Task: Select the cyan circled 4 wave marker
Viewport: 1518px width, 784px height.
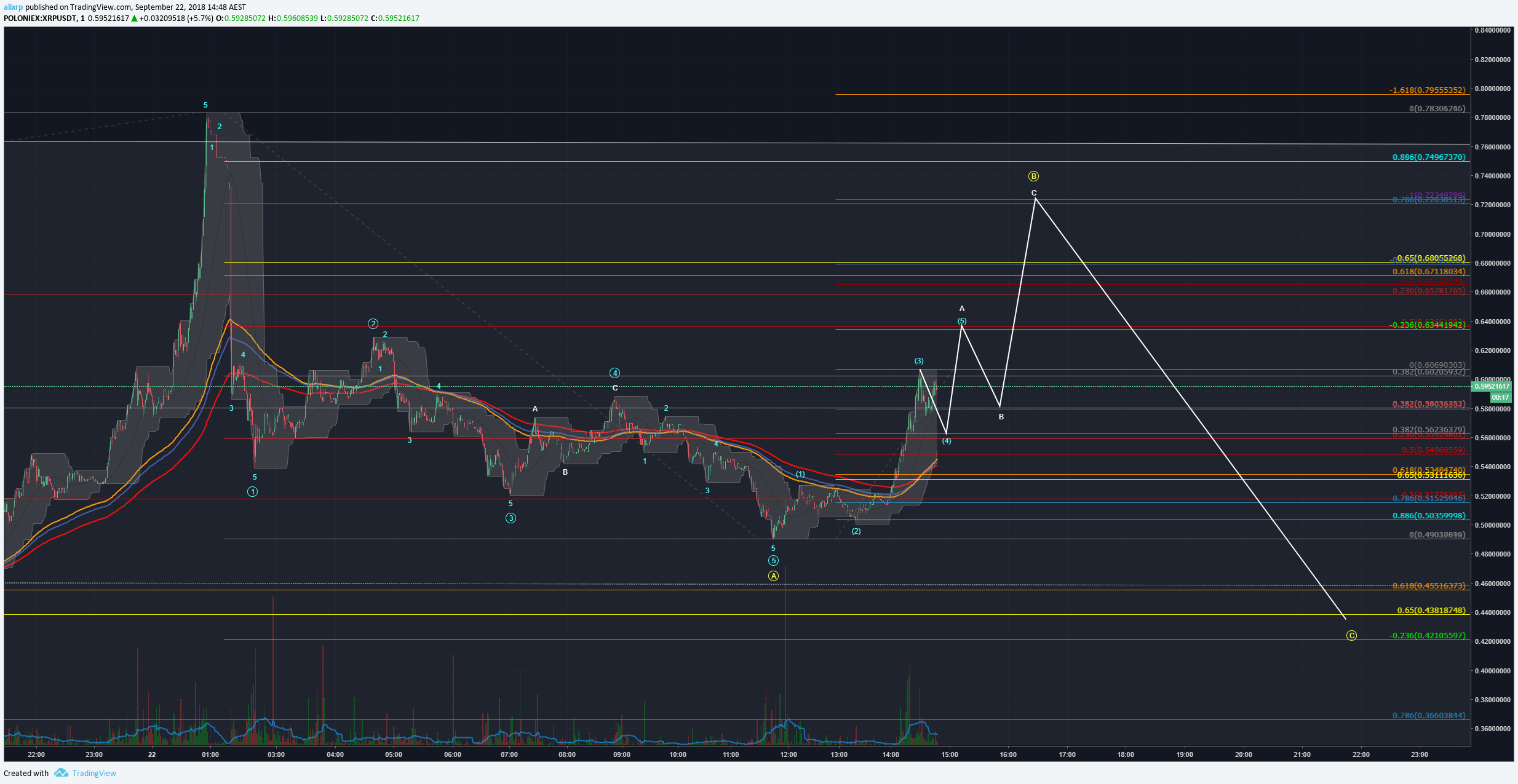Action: tap(614, 373)
